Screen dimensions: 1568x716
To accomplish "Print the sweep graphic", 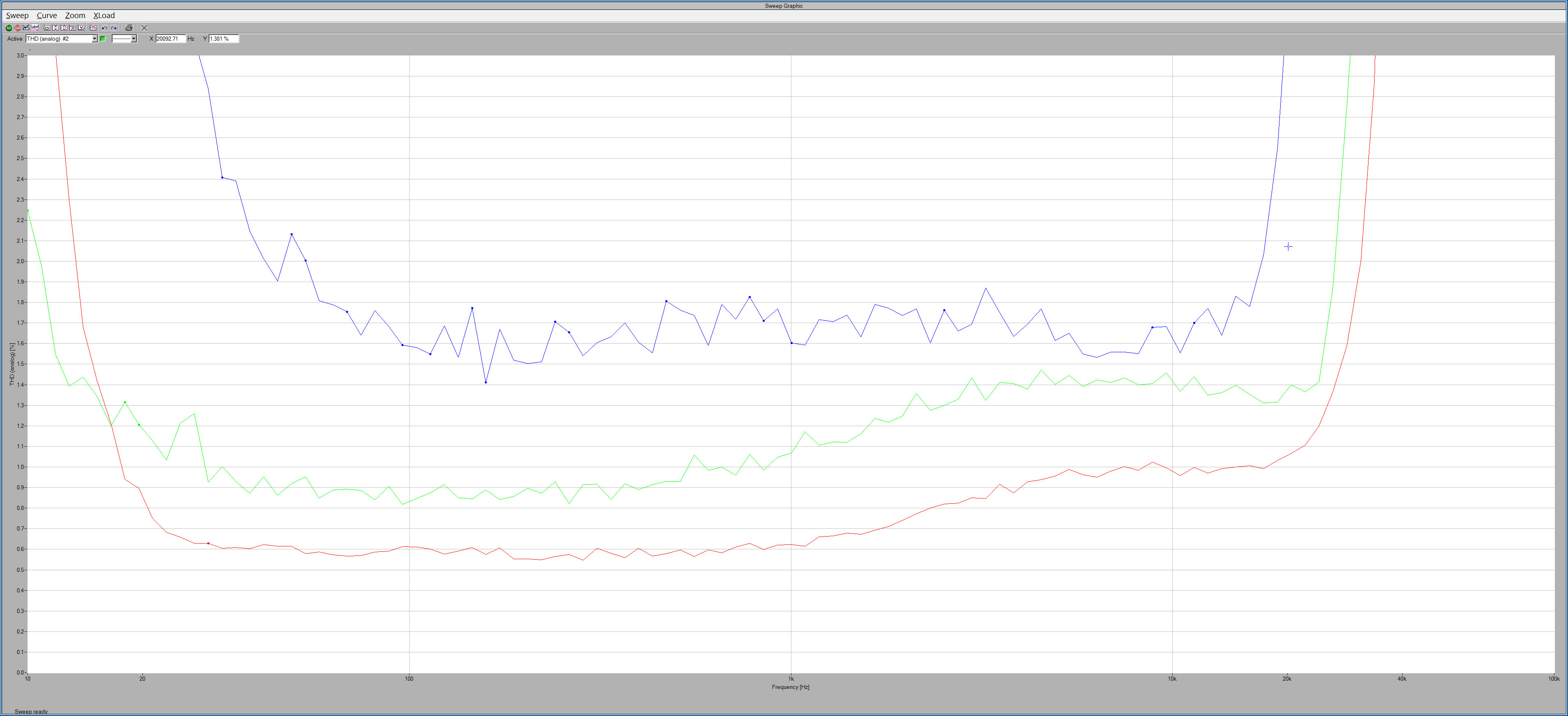I will click(x=128, y=28).
